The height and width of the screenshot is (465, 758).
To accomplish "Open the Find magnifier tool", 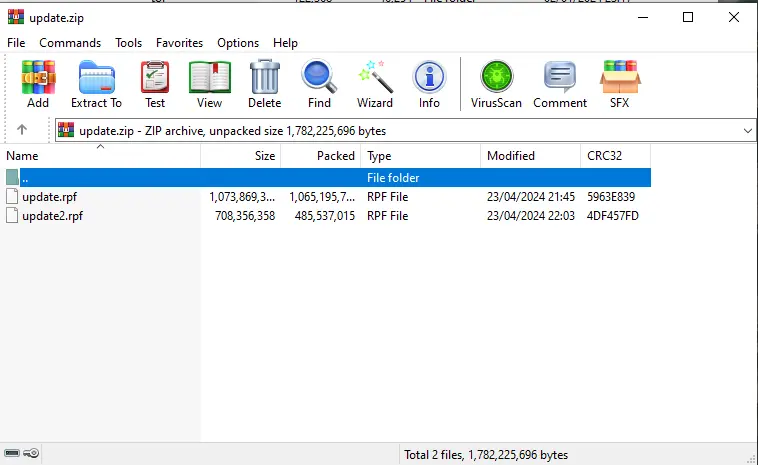I will point(319,76).
